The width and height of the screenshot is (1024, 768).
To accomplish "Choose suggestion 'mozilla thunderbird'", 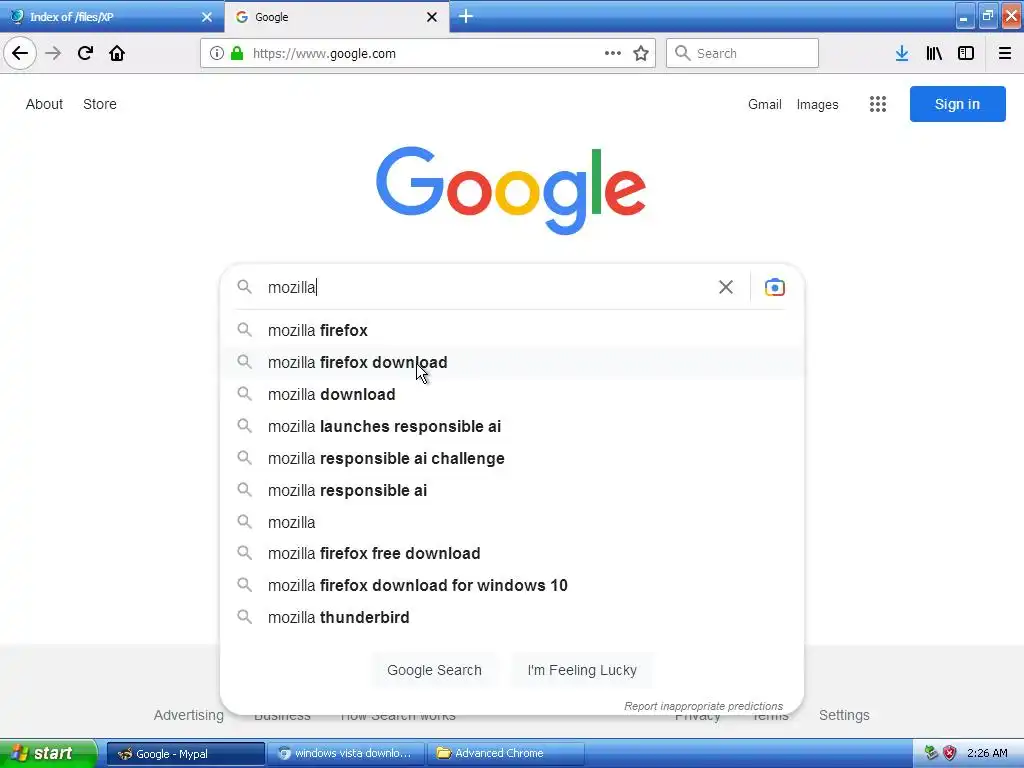I will coord(512,617).
